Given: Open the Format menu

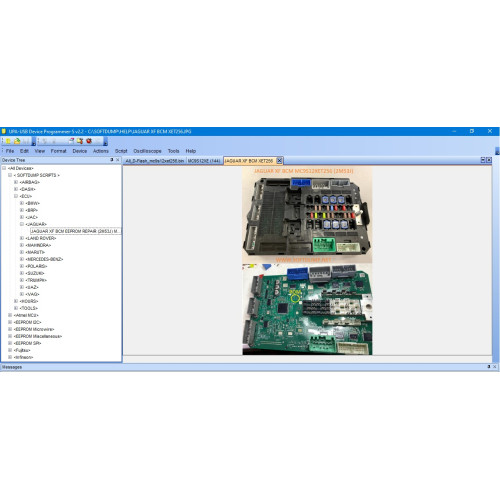Looking at the screenshot, I should coord(59,151).
